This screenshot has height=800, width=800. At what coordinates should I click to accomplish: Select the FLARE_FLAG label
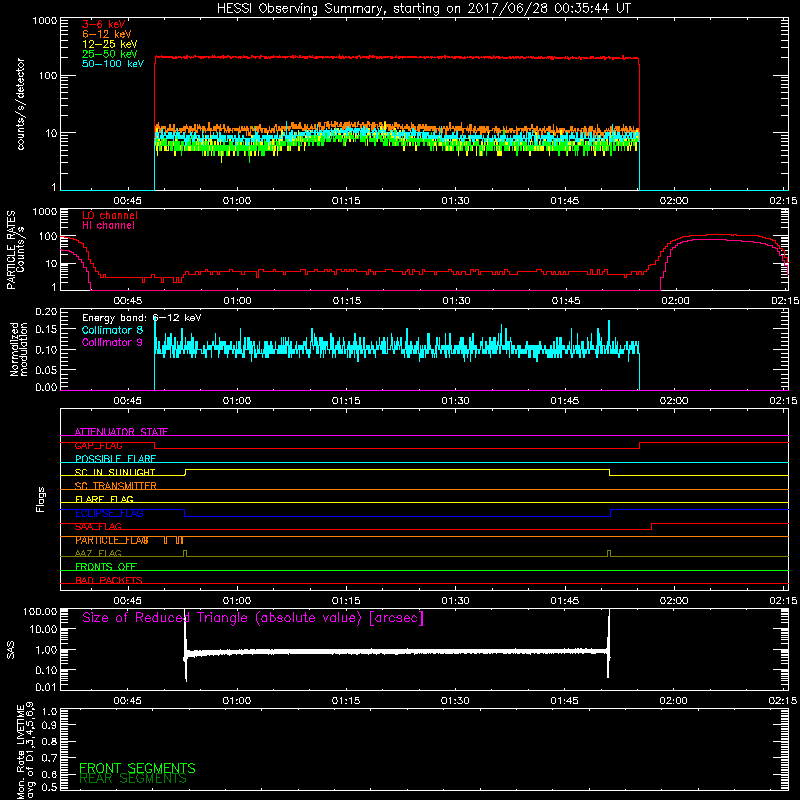pyautogui.click(x=104, y=499)
